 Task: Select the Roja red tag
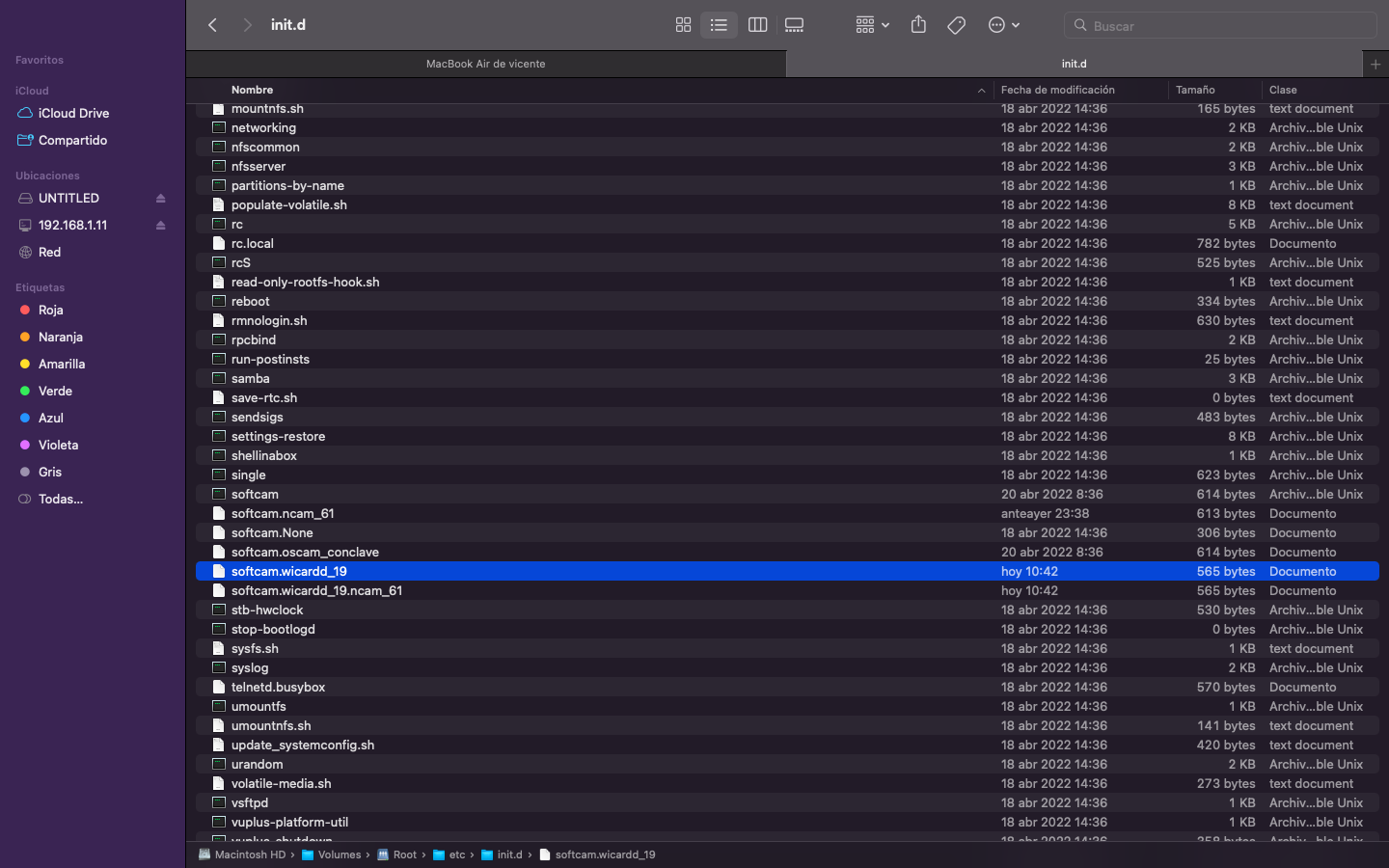pos(50,310)
